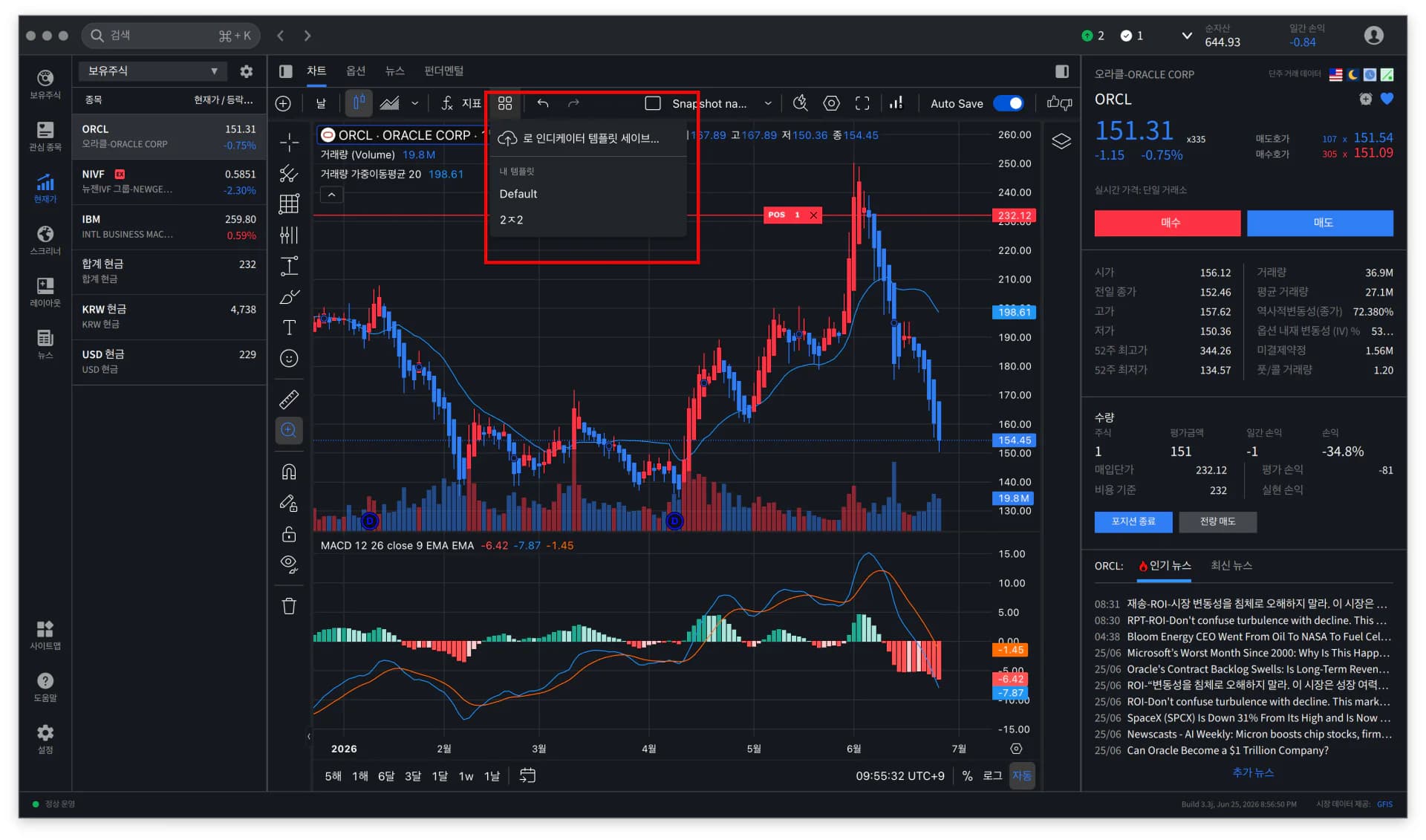
Task: Open the 설정 settings sidebar icon
Action: pyautogui.click(x=45, y=739)
